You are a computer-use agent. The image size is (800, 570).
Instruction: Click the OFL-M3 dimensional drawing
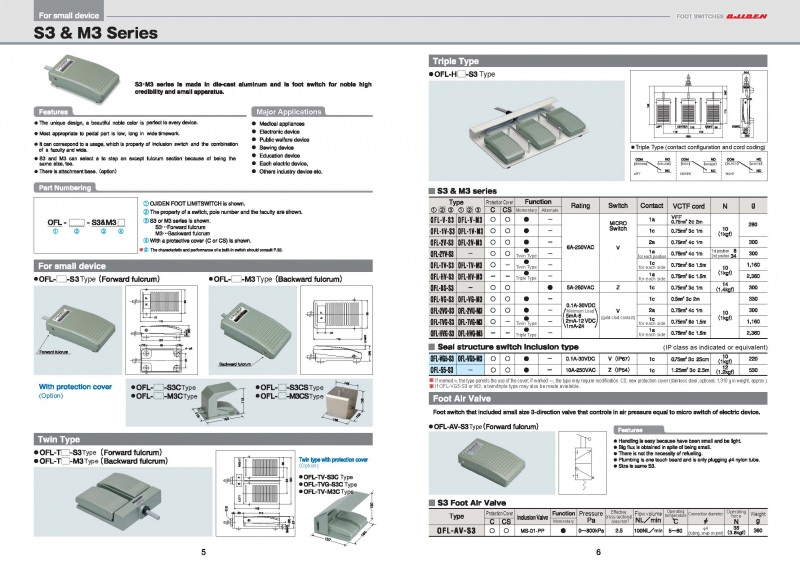click(336, 330)
